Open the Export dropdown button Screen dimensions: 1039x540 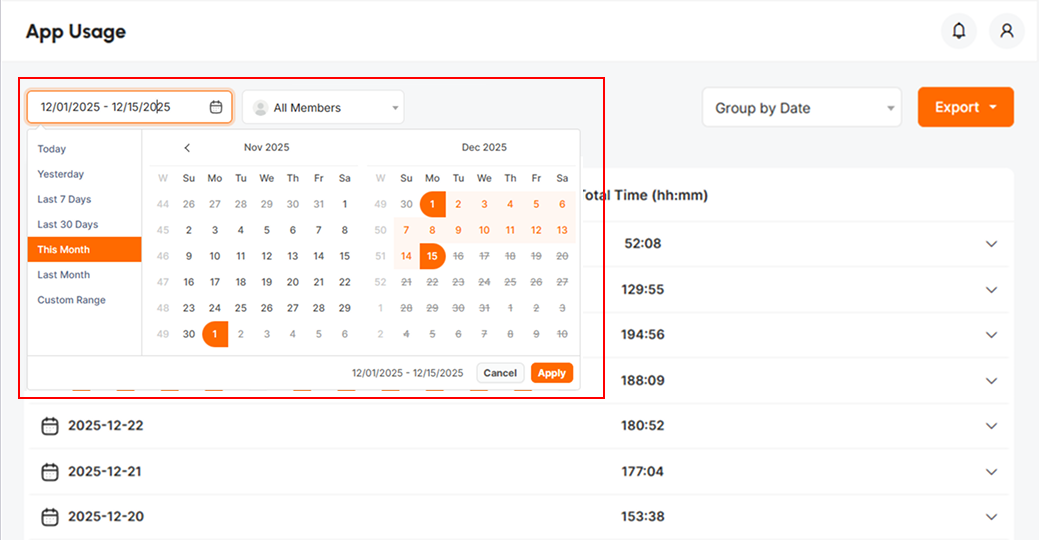click(x=965, y=107)
